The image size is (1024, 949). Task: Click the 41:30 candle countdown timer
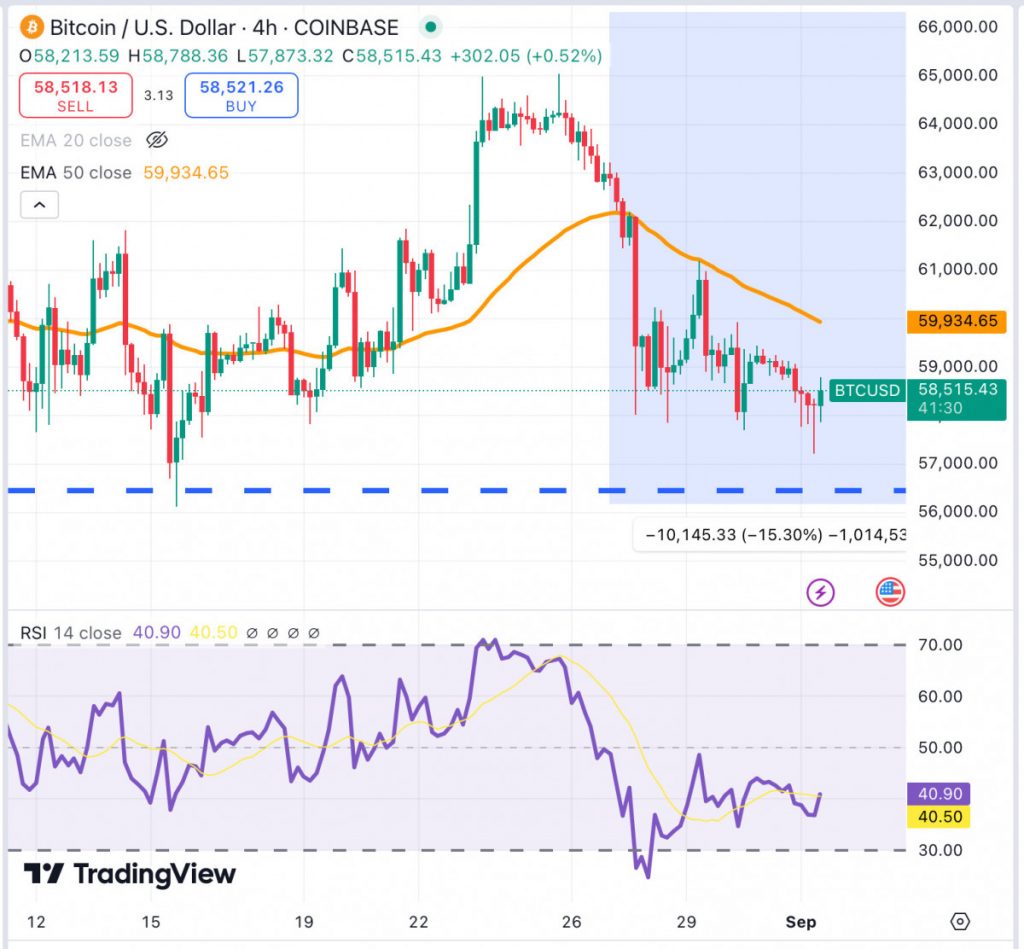940,408
